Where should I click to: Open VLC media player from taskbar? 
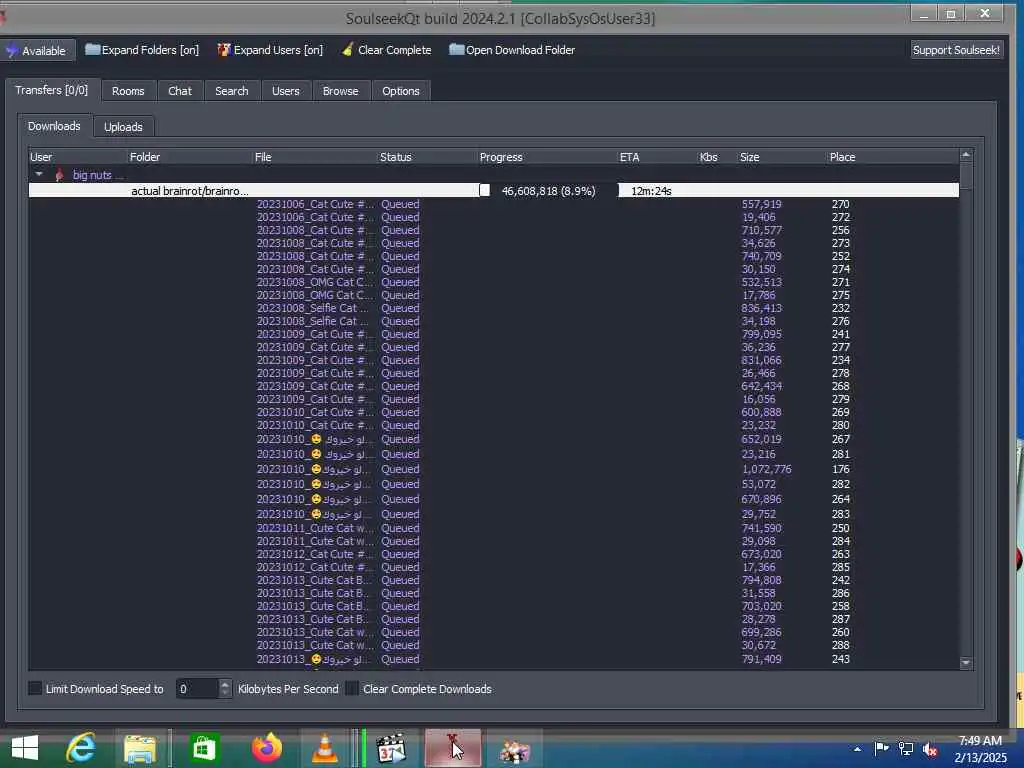(x=325, y=748)
